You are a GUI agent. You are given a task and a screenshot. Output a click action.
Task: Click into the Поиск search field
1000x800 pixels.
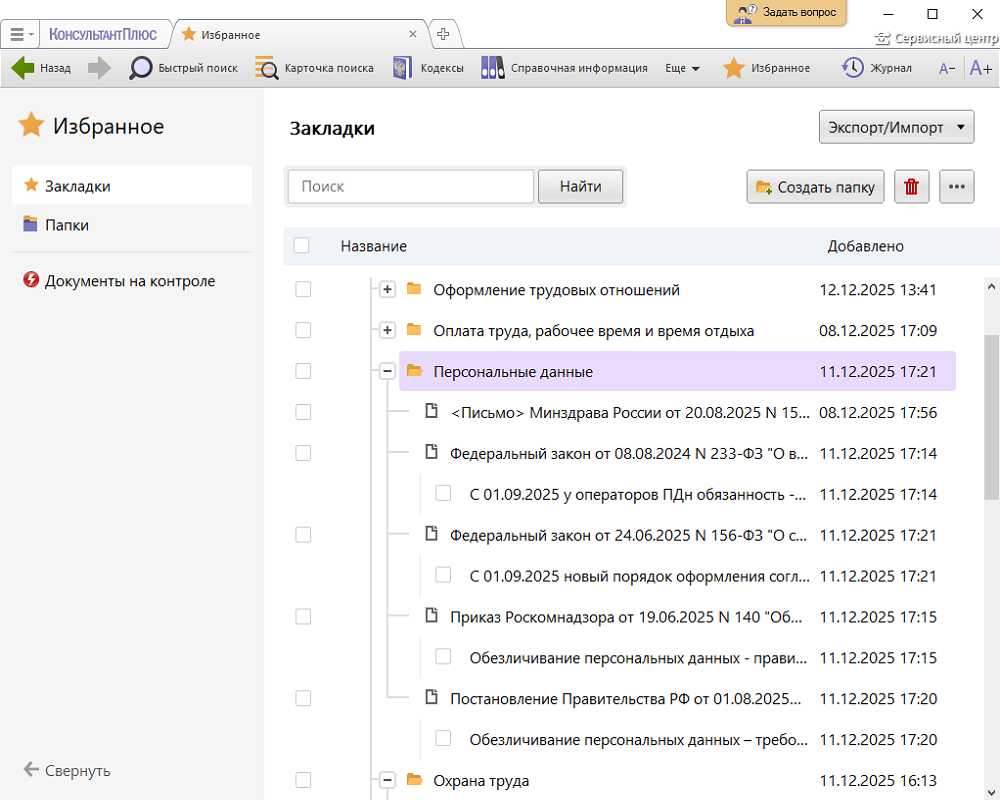coord(411,187)
